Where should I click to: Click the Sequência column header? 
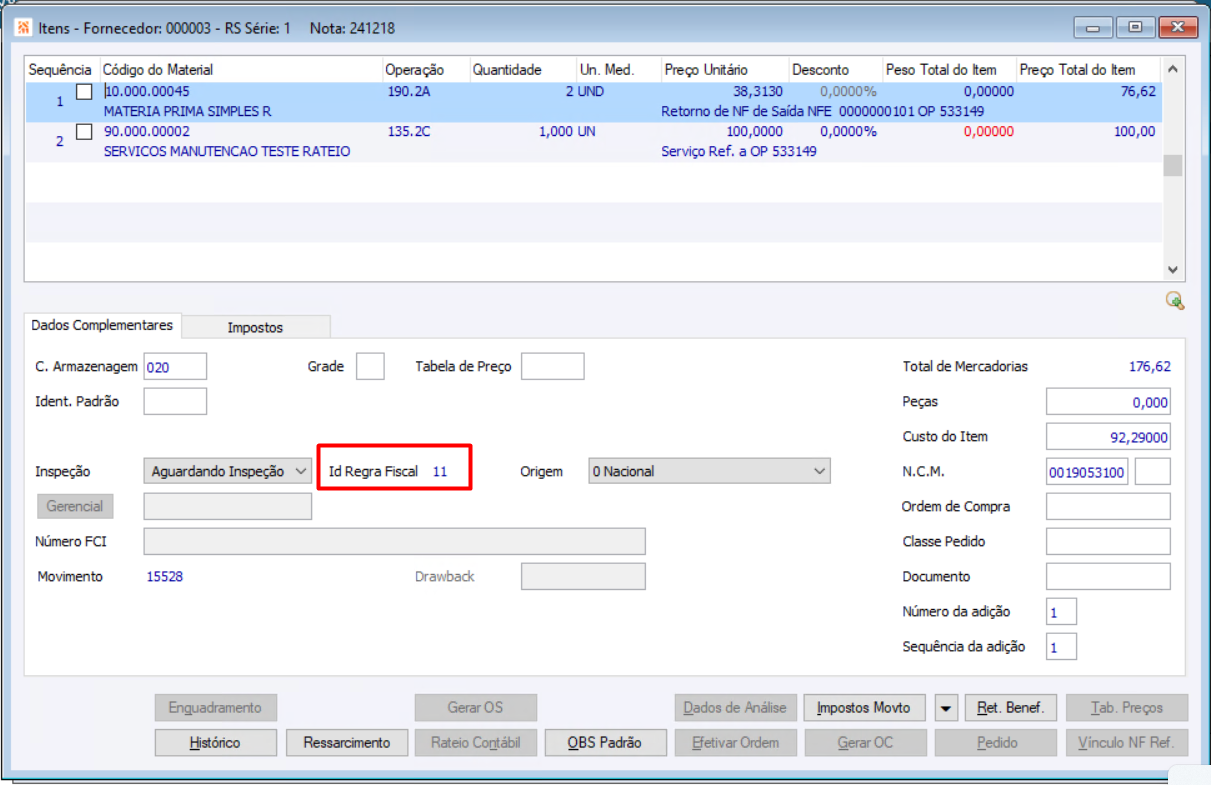coord(61,70)
